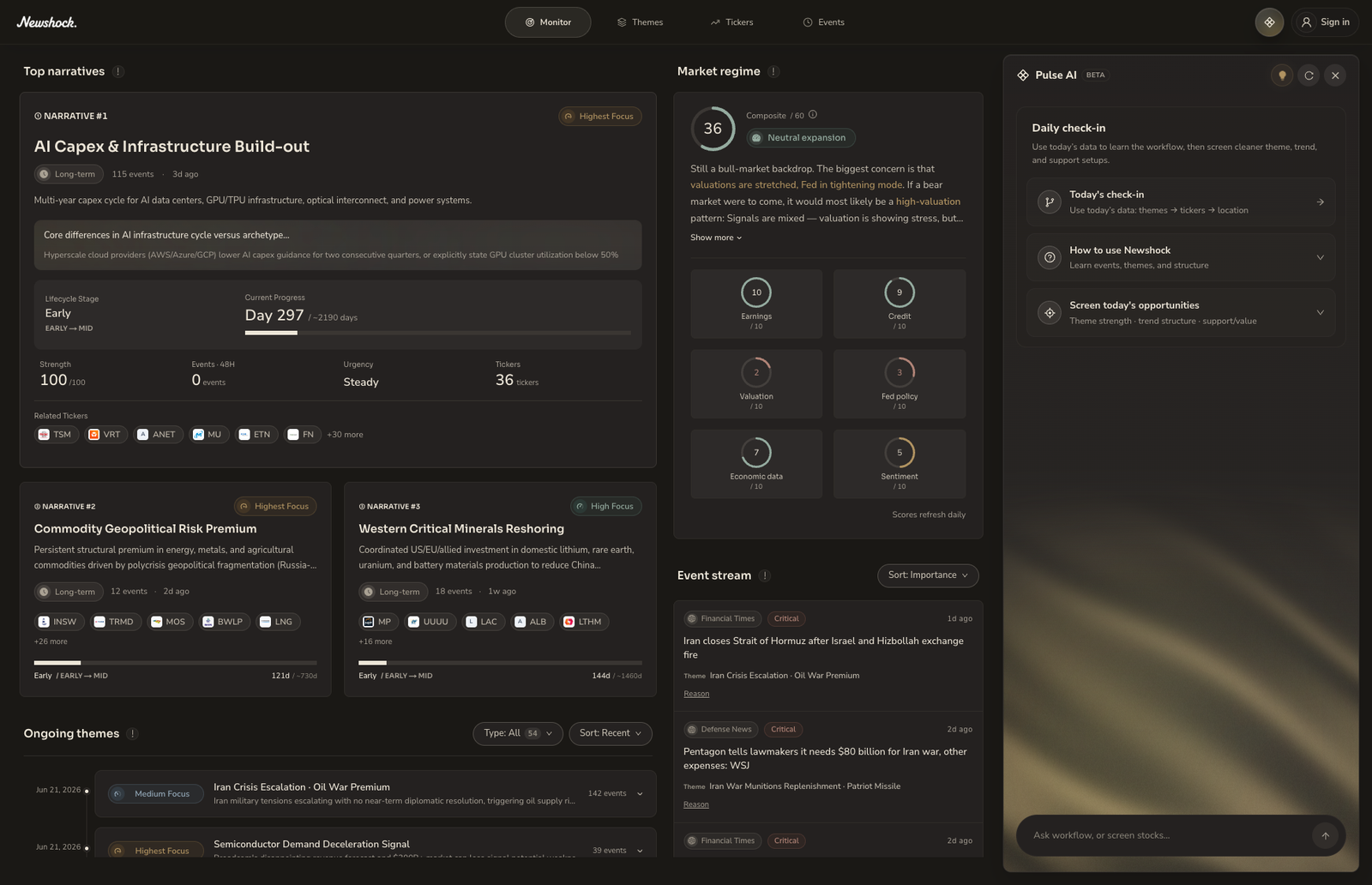Click the Valuation score gauge

click(756, 372)
